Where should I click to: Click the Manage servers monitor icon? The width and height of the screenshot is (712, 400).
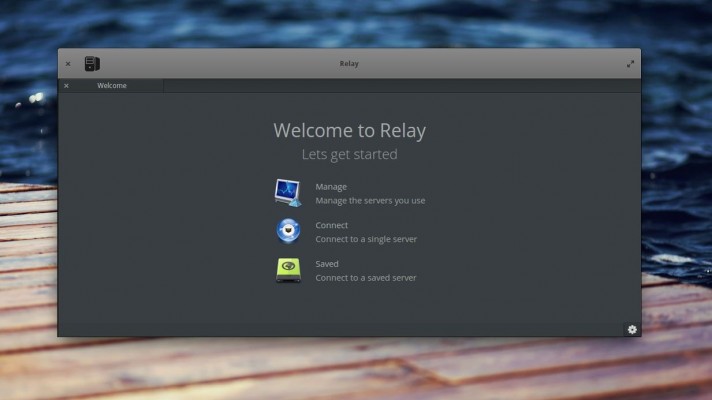coord(288,193)
